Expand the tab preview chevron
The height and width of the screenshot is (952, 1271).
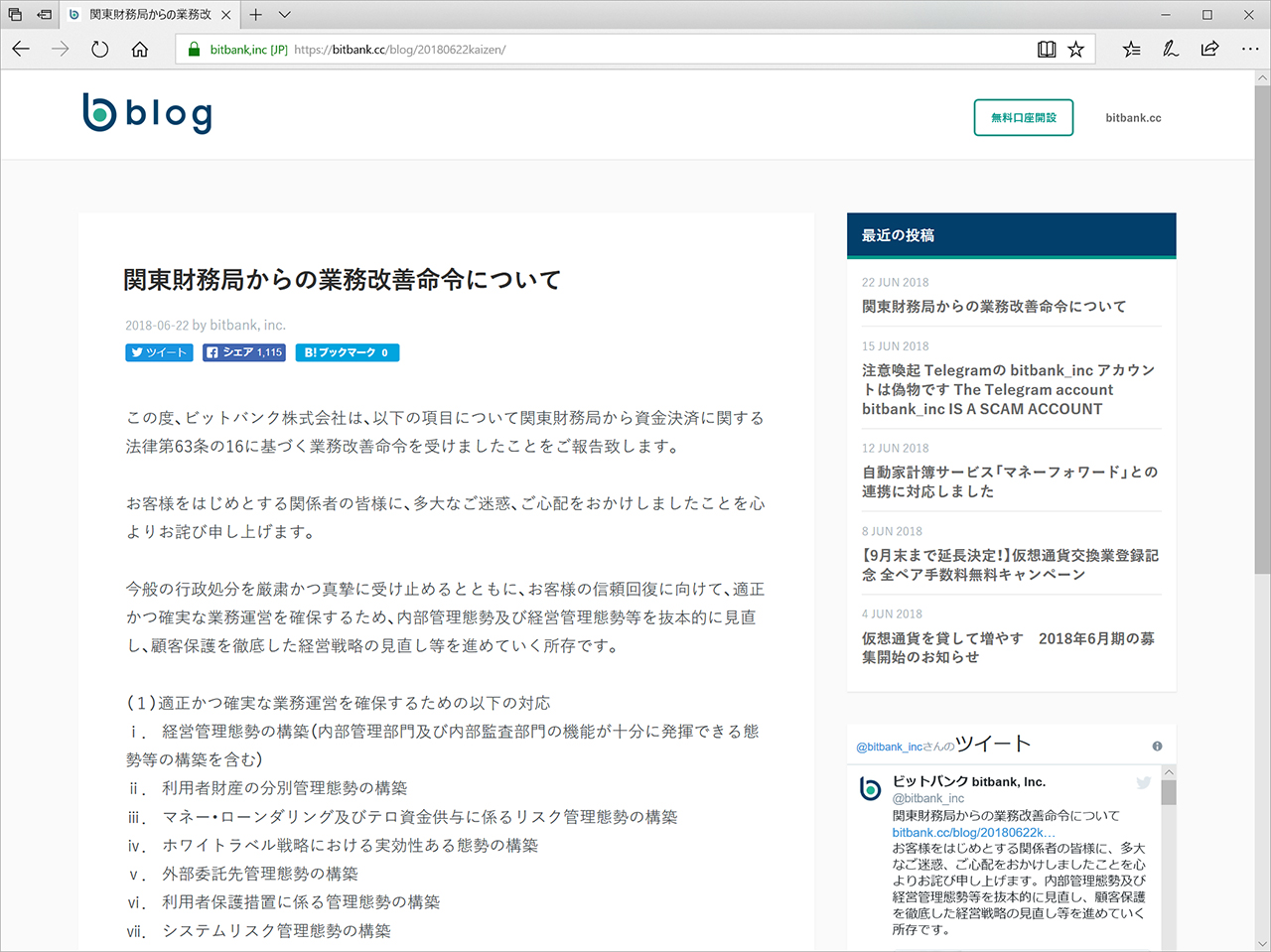(x=285, y=15)
